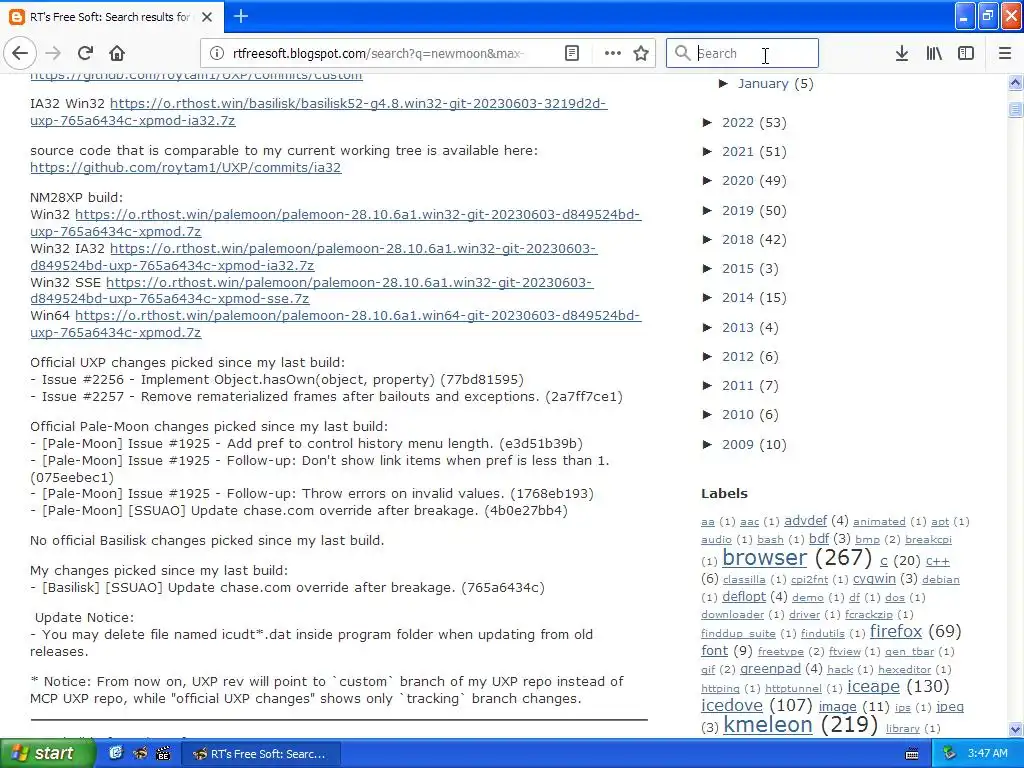This screenshot has height=768, width=1024.
Task: Open the library bookshelf icon
Action: [x=934, y=53]
